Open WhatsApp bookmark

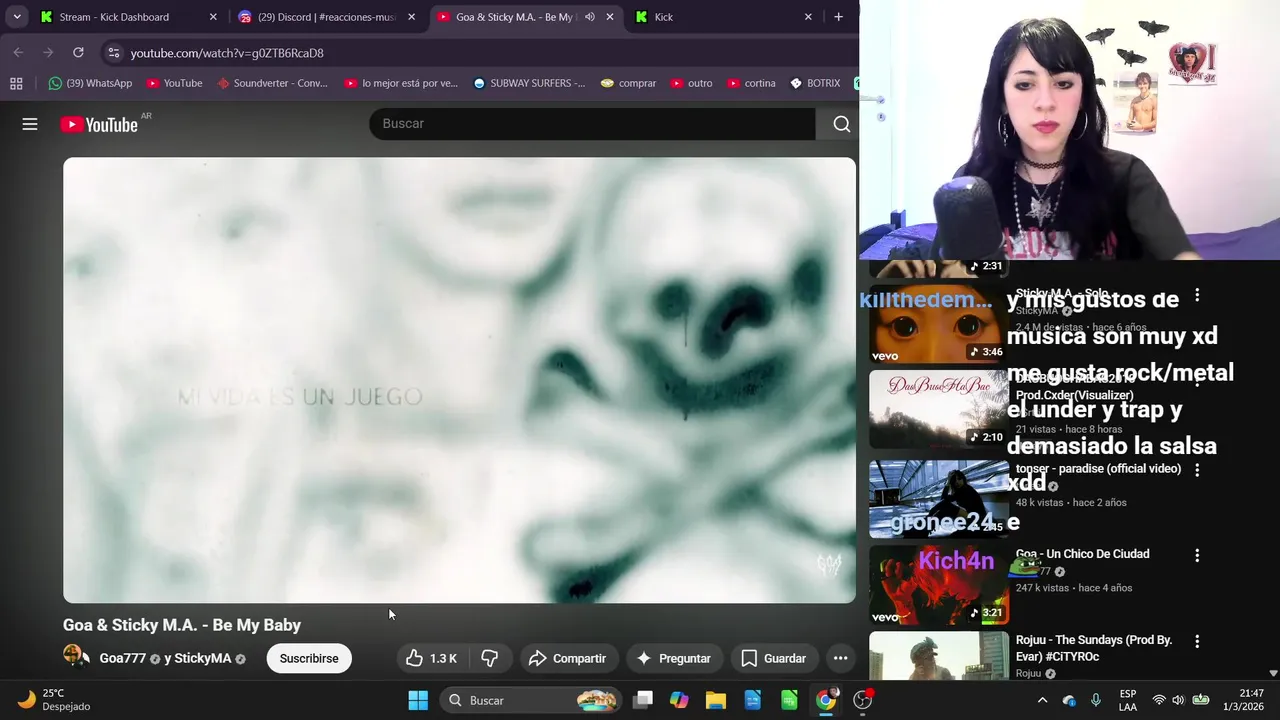tap(90, 83)
